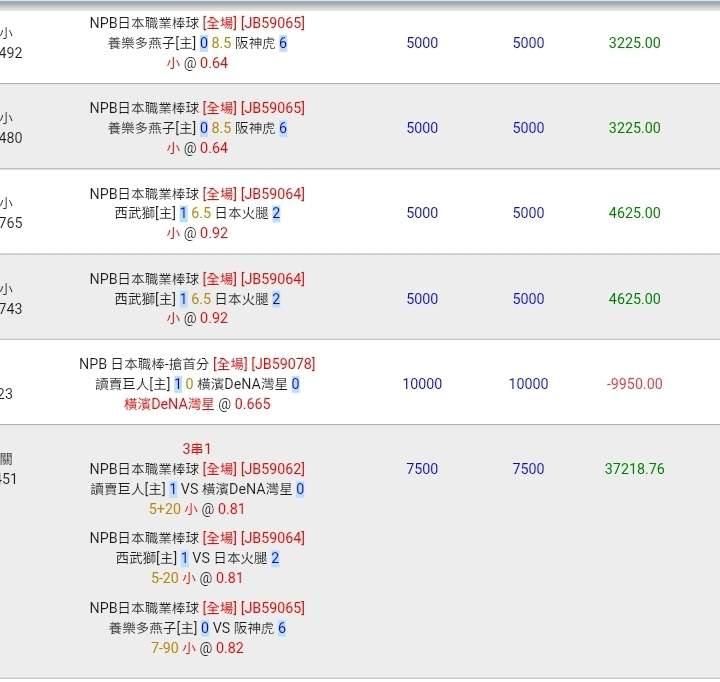Select the 7-90 小 @ 0.82 pick
The height and width of the screenshot is (682, 720).
click(197, 648)
